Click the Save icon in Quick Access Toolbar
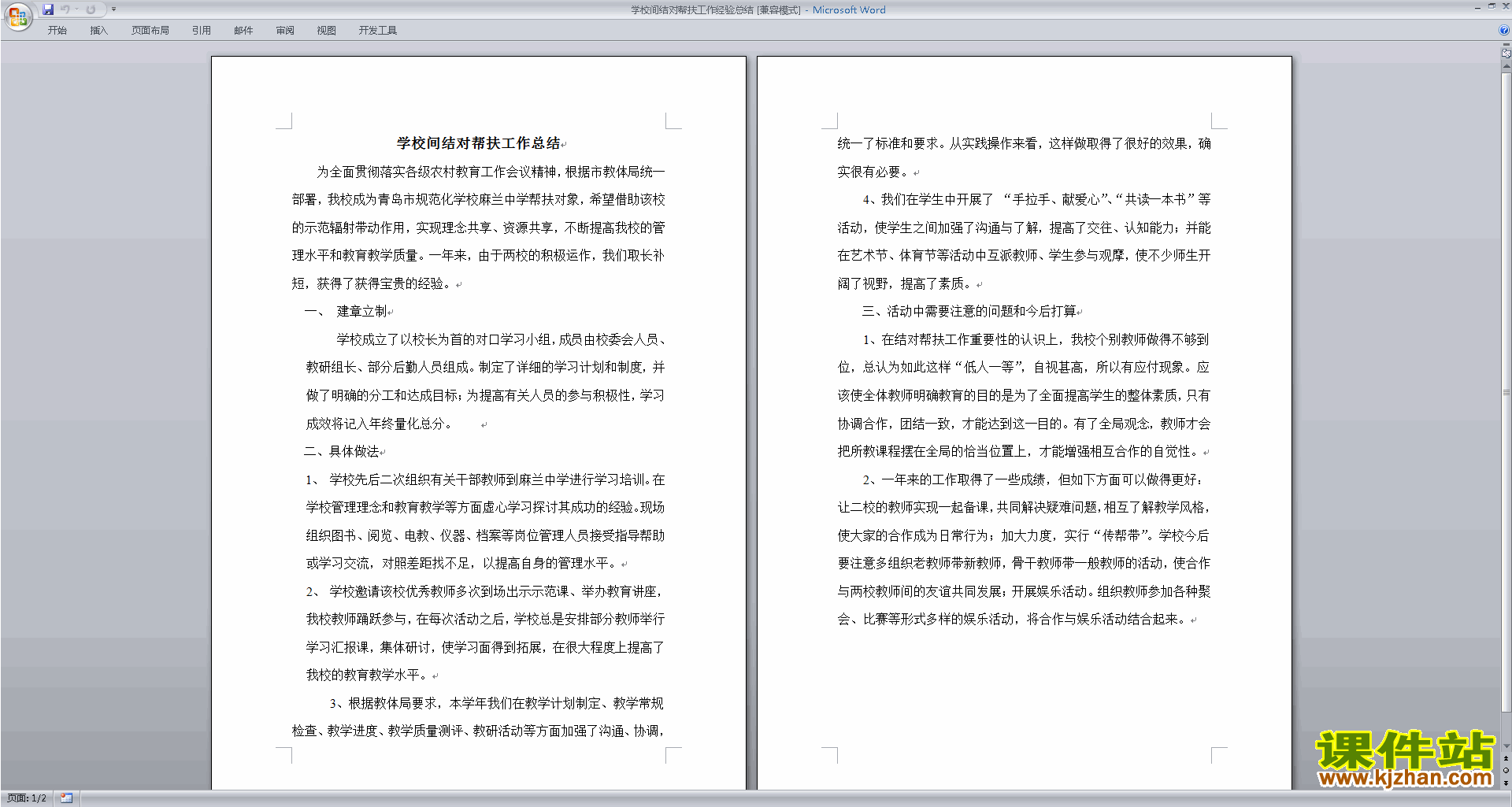Viewport: 1512px width, 807px height. tap(48, 9)
